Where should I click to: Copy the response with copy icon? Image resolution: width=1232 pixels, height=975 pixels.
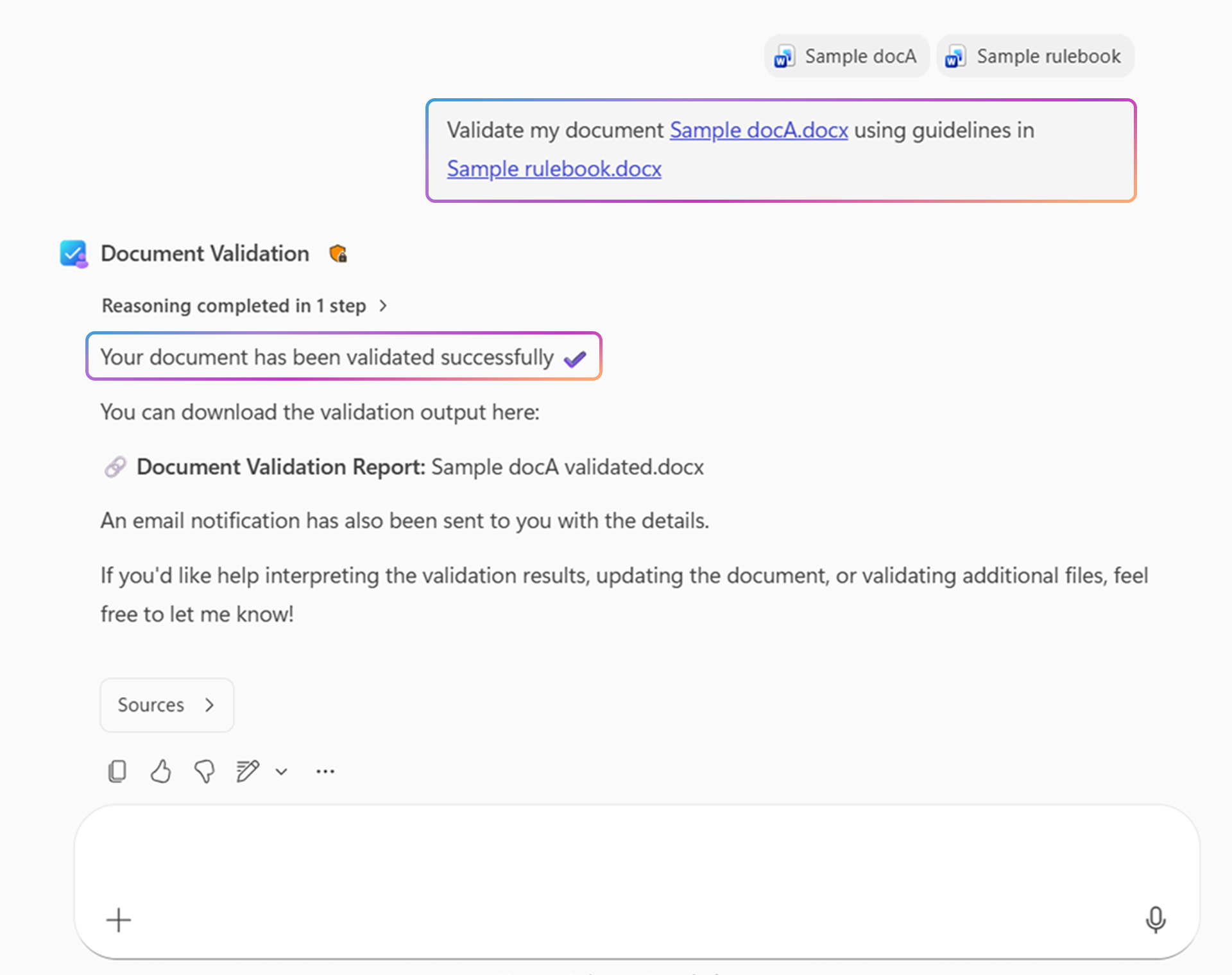click(x=117, y=771)
